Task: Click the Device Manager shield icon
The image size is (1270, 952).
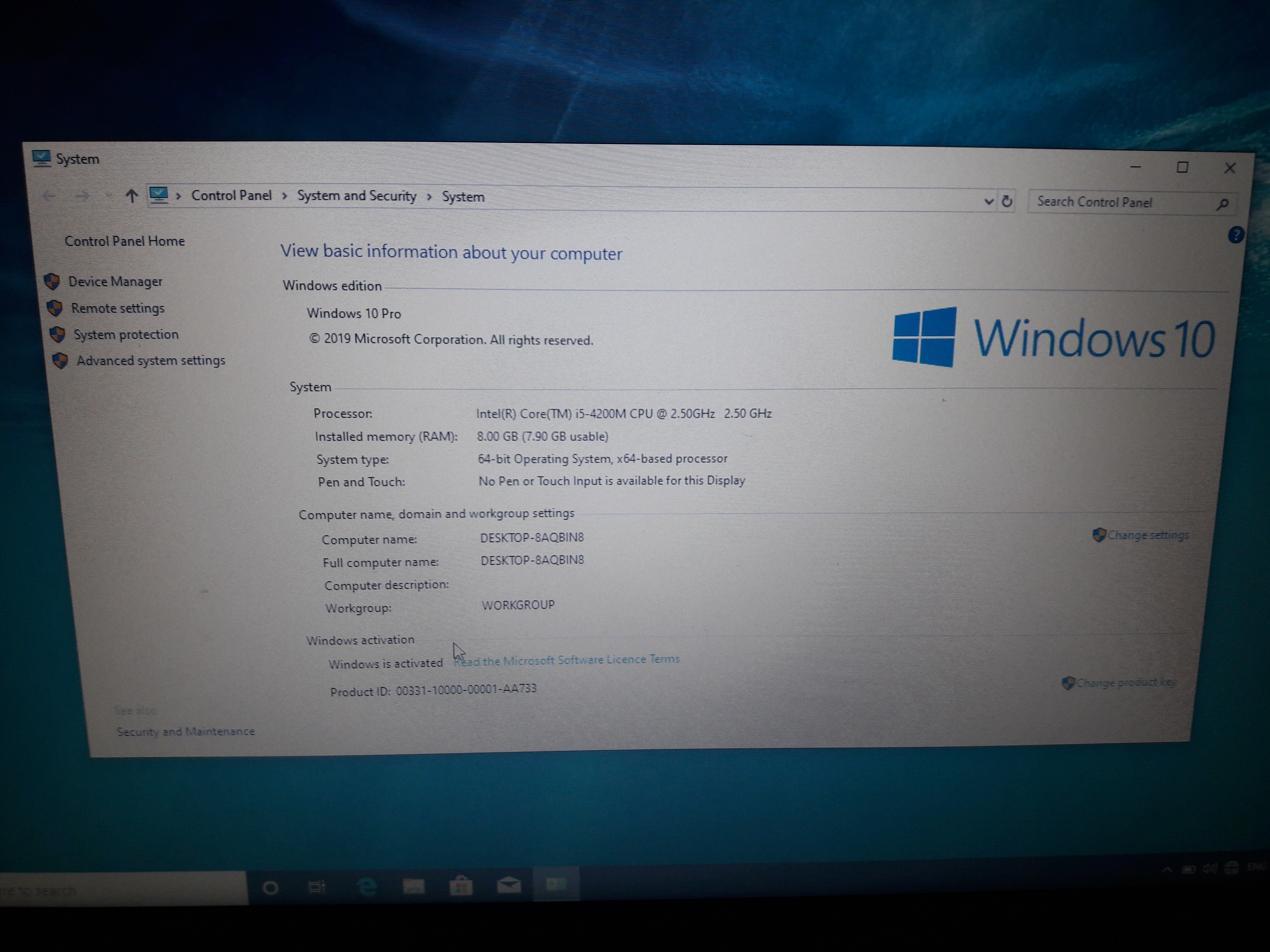Action: (x=52, y=281)
